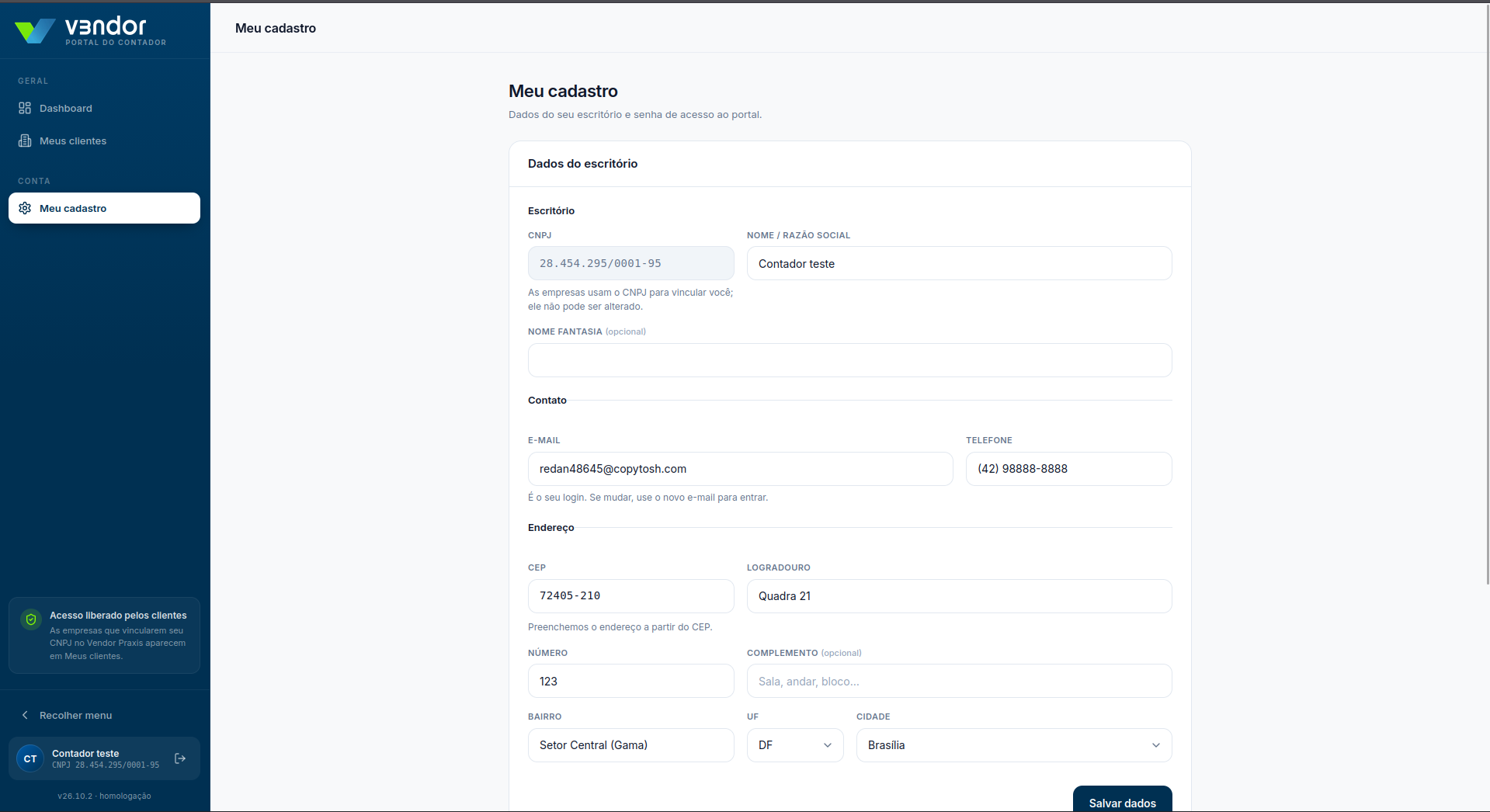1490x812 pixels.
Task: Click the Dashboard grid icon
Action: tap(25, 108)
